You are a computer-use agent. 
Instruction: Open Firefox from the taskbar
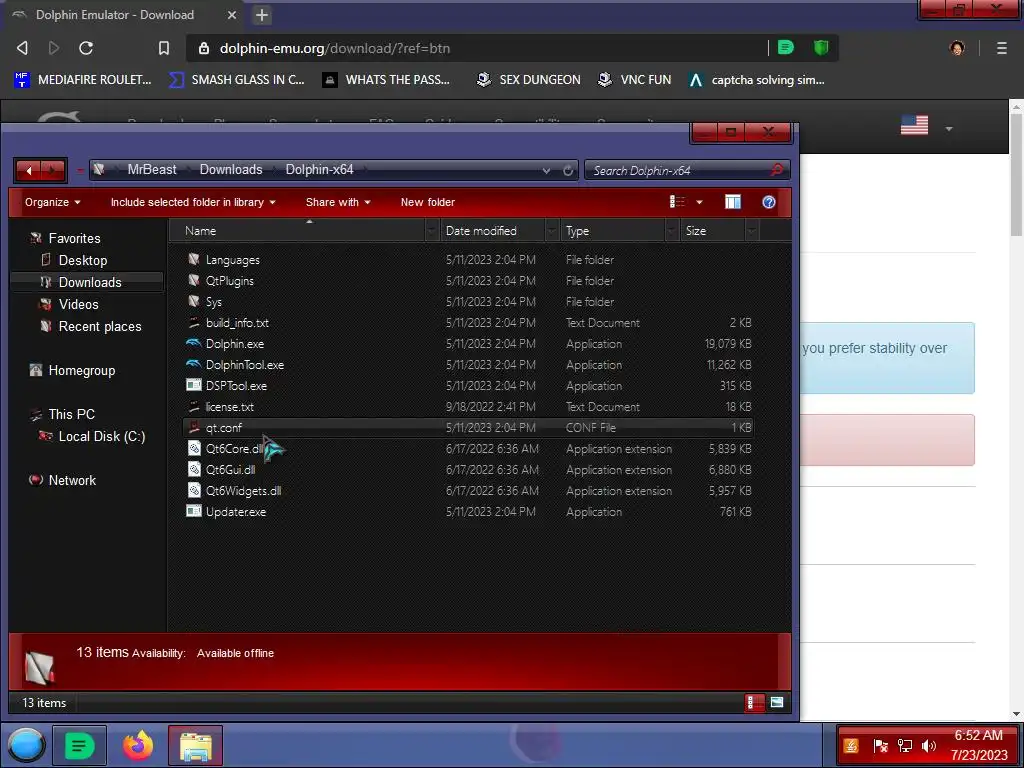click(x=138, y=745)
